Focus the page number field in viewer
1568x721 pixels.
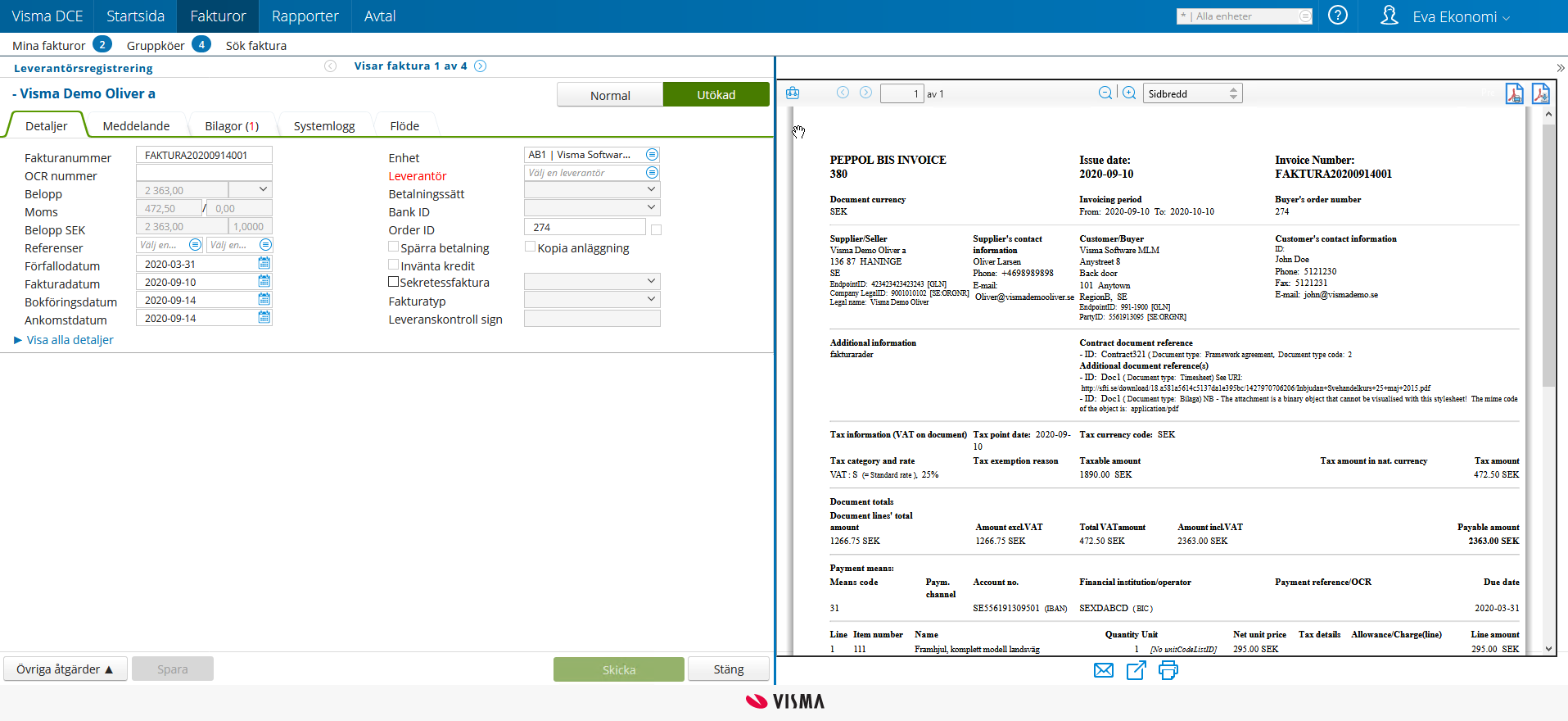coord(902,94)
